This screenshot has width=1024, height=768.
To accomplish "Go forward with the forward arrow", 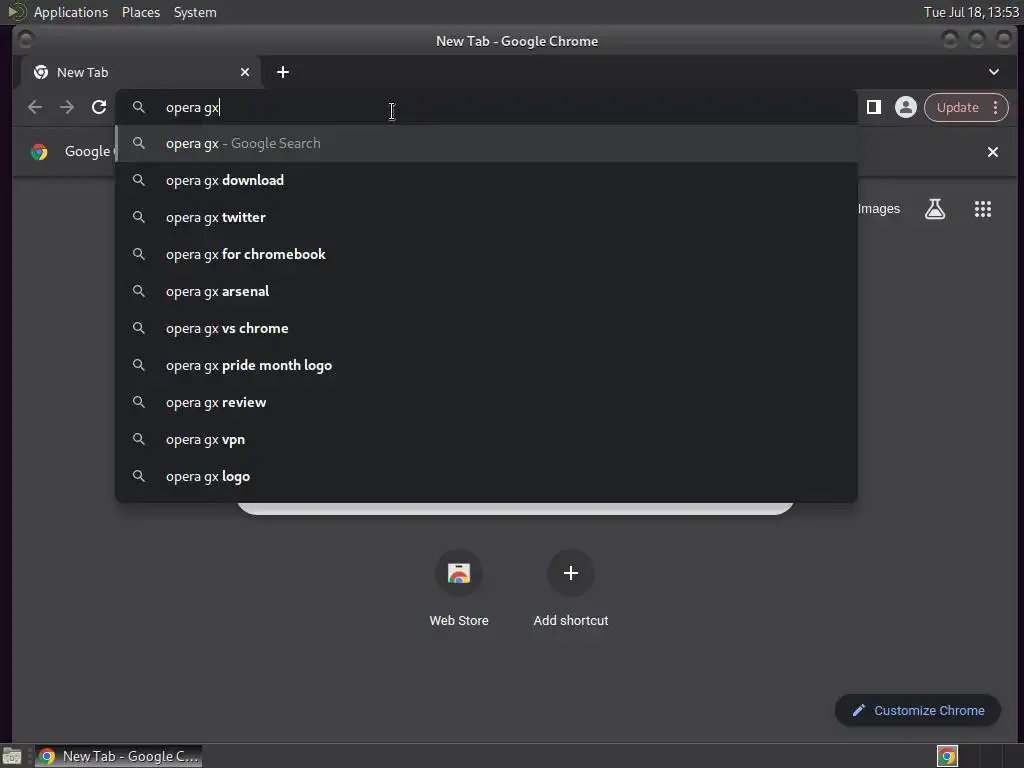I will tap(67, 107).
